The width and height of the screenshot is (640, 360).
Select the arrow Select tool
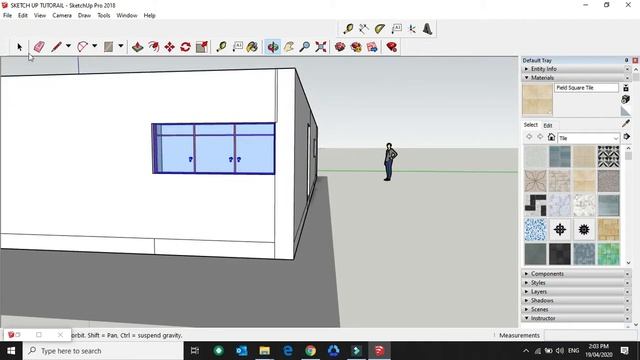[19, 47]
